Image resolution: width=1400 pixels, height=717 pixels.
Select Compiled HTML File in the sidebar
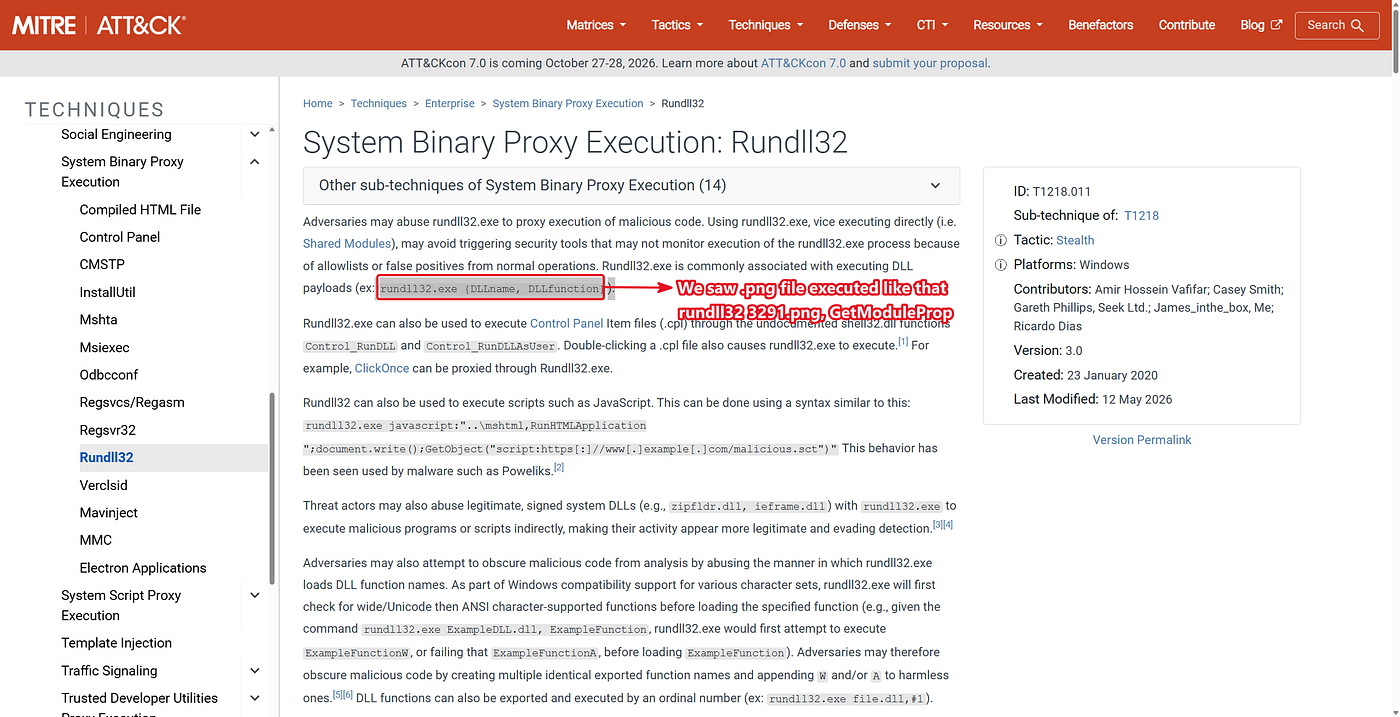tap(140, 210)
